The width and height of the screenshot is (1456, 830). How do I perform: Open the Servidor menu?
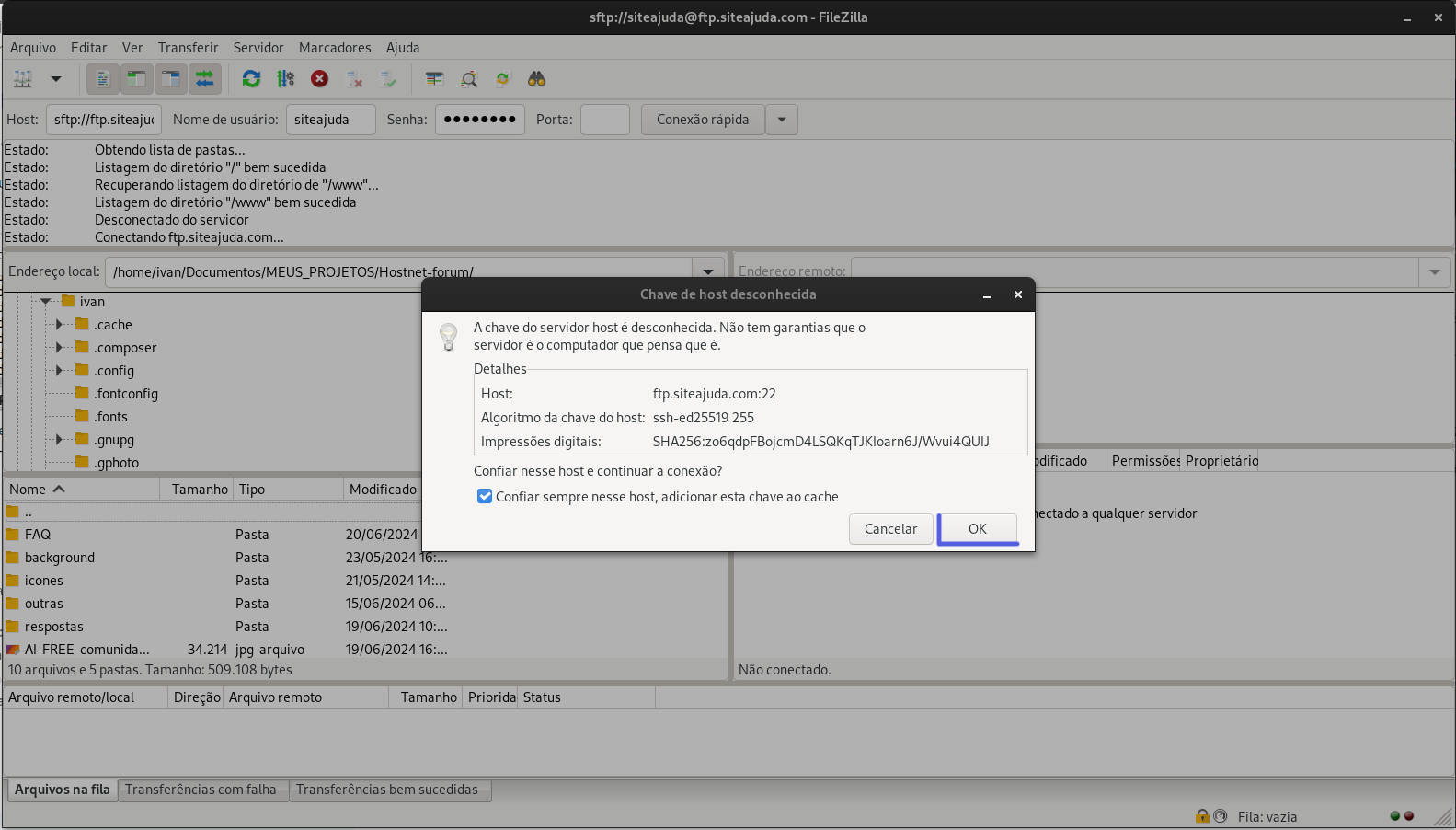[258, 48]
